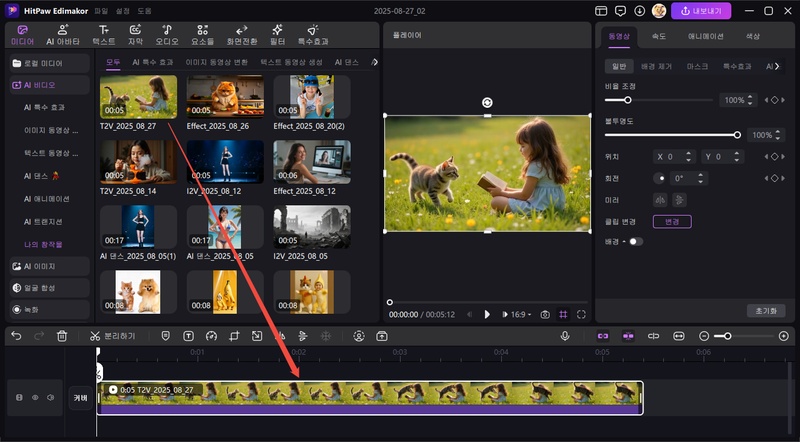This screenshot has width=800, height=442.
Task: Click the undo arrow in timeline toolbar
Action: (16, 336)
